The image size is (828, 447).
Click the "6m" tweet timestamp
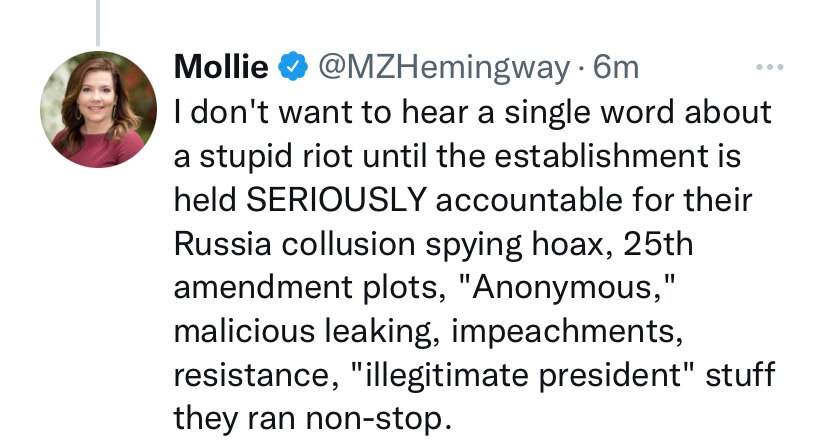coord(616,68)
